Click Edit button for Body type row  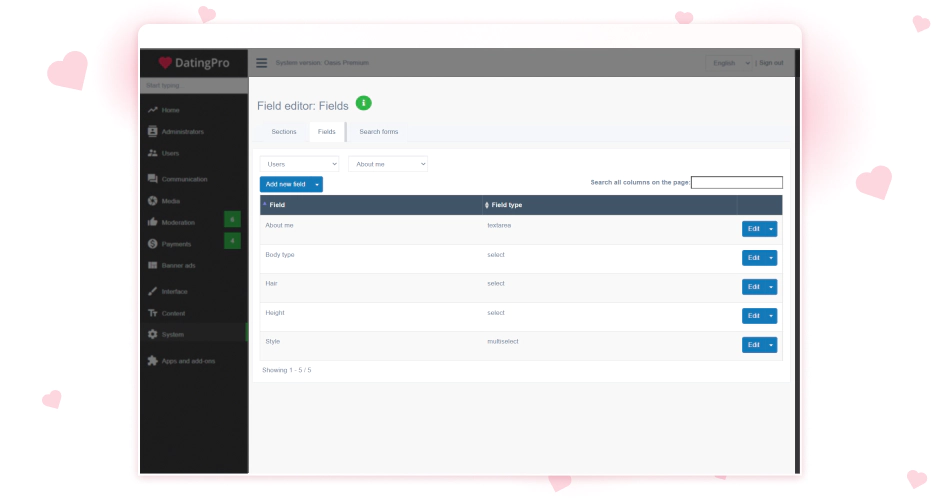[754, 258]
